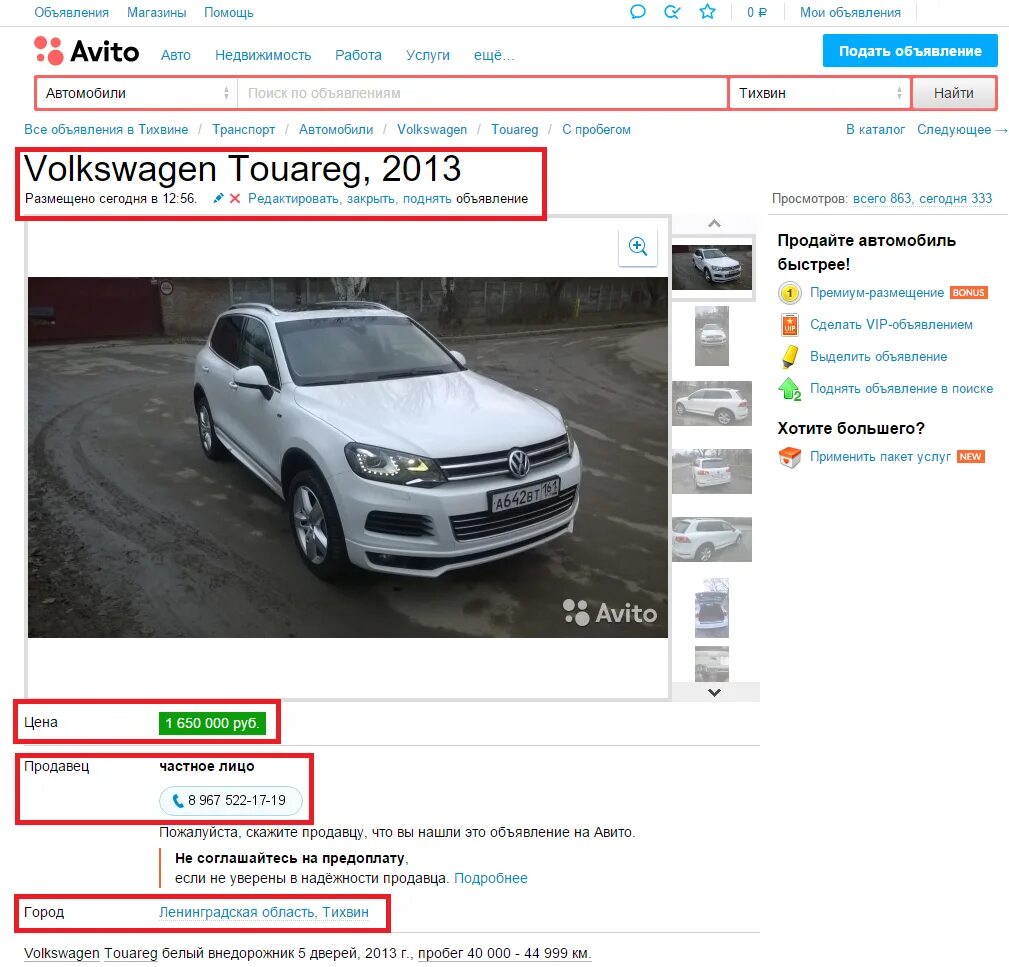Open the Автомобили category dropdown

pyautogui.click(x=135, y=92)
